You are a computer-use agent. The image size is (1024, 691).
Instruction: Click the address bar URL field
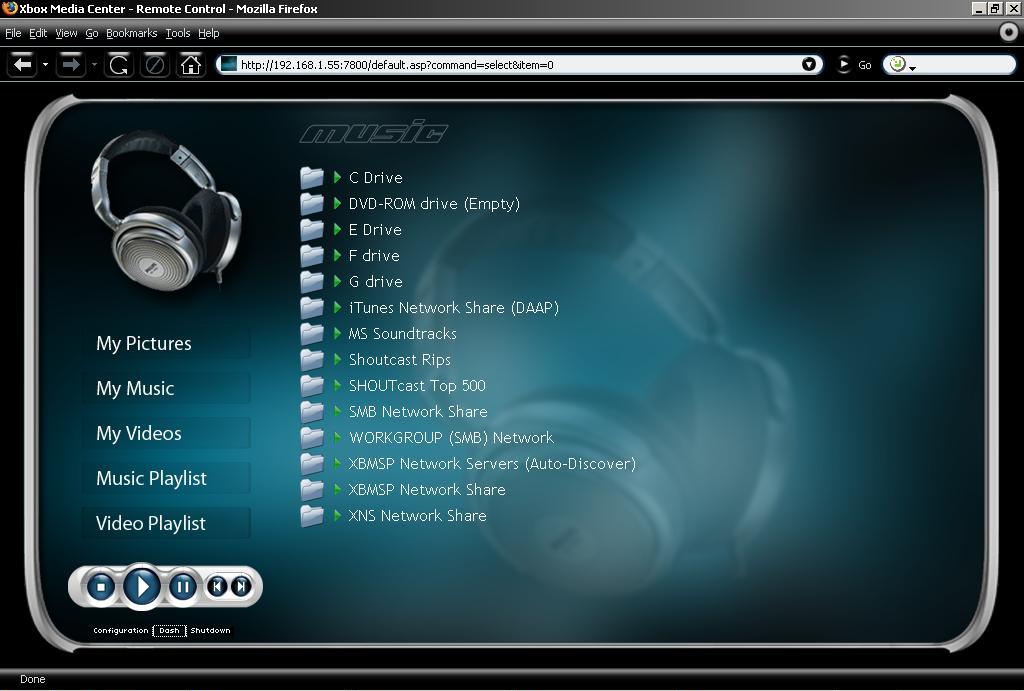(x=519, y=65)
